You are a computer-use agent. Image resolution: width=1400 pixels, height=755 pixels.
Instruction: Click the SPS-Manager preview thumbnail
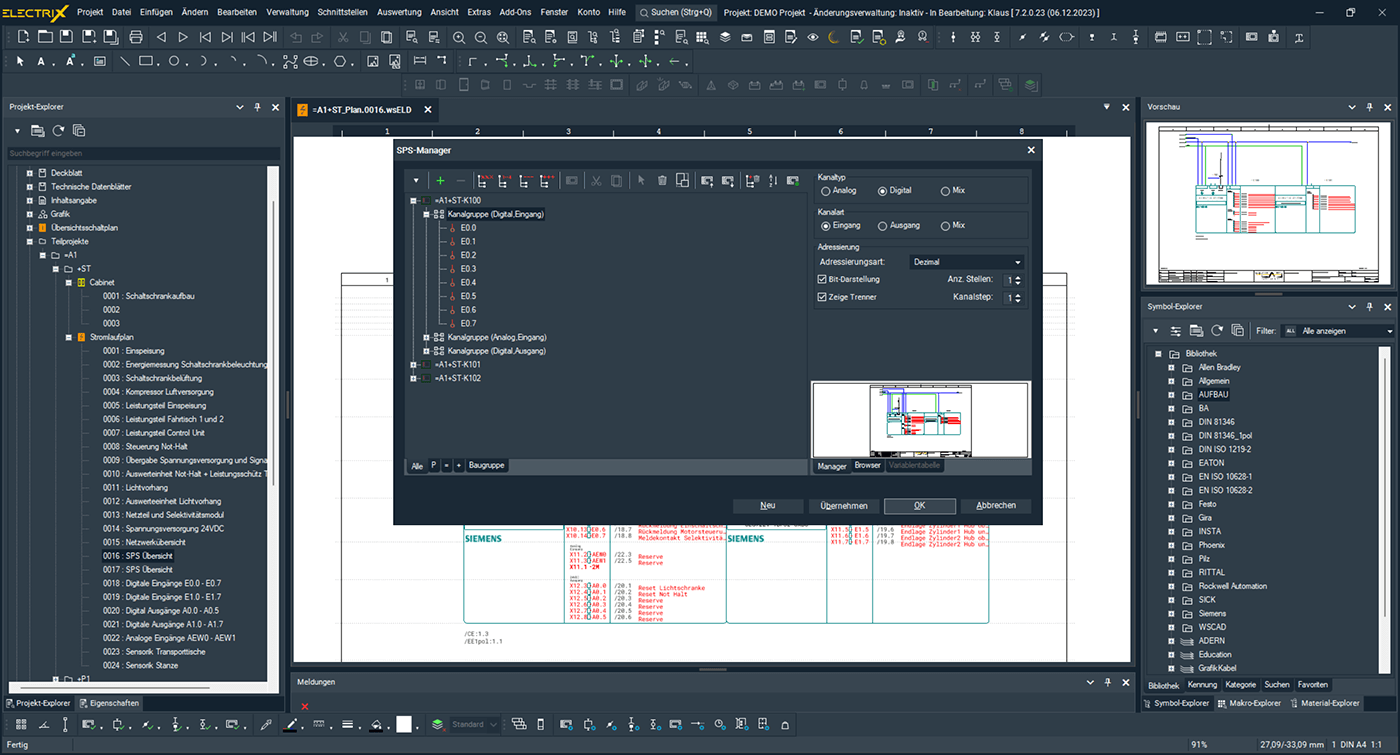(920, 420)
